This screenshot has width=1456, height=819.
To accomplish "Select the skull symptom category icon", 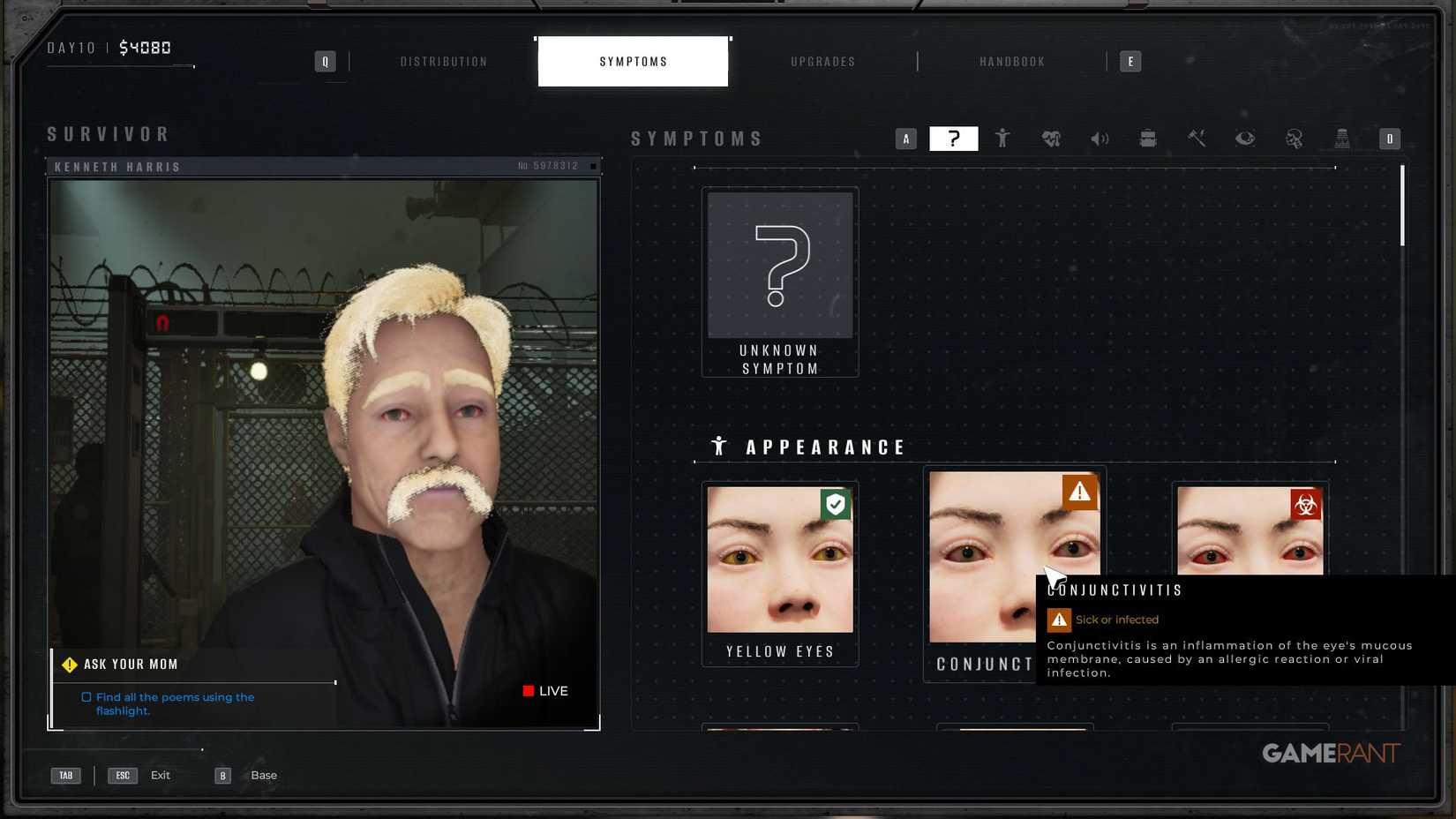I will (x=1294, y=139).
